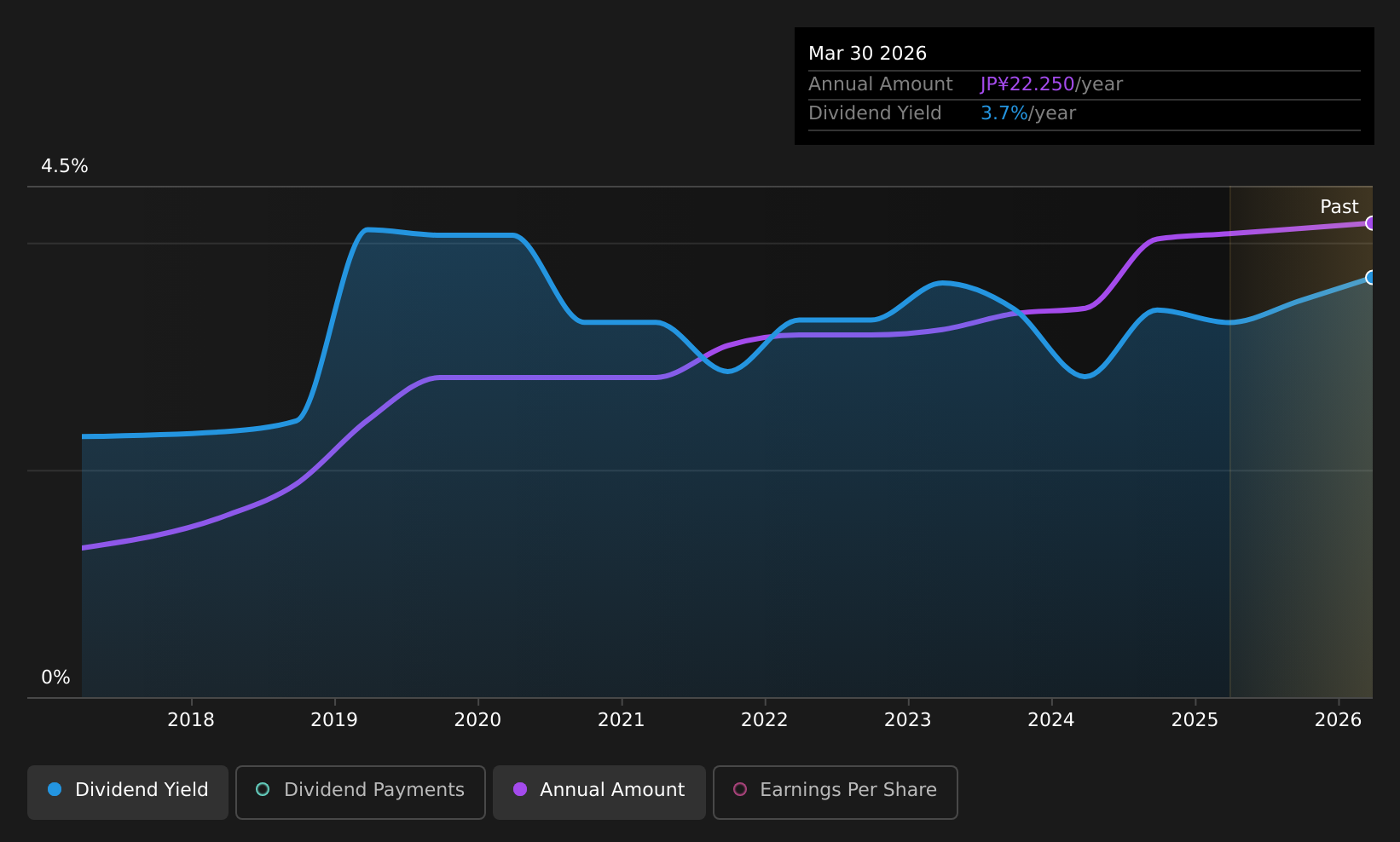1400x842 pixels.
Task: Click the JP¥22.250/year tooltip value
Action: (x=1051, y=84)
